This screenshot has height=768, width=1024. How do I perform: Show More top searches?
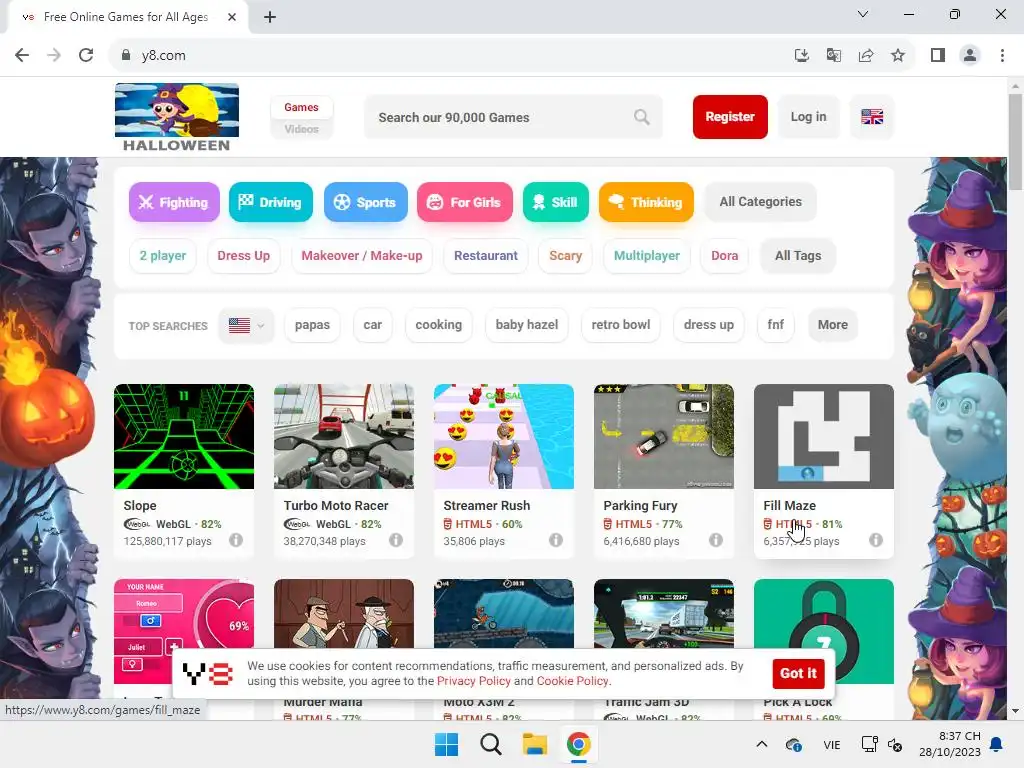coord(833,325)
